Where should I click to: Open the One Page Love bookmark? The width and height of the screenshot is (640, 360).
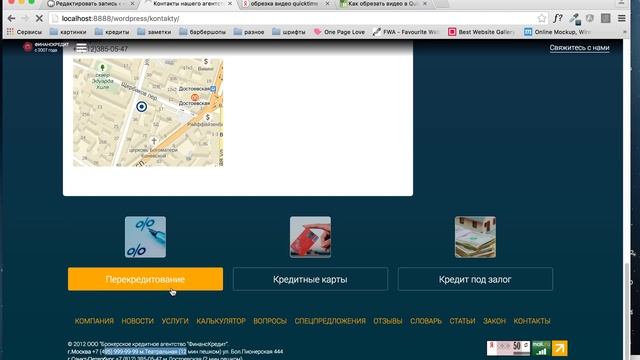click(x=339, y=32)
